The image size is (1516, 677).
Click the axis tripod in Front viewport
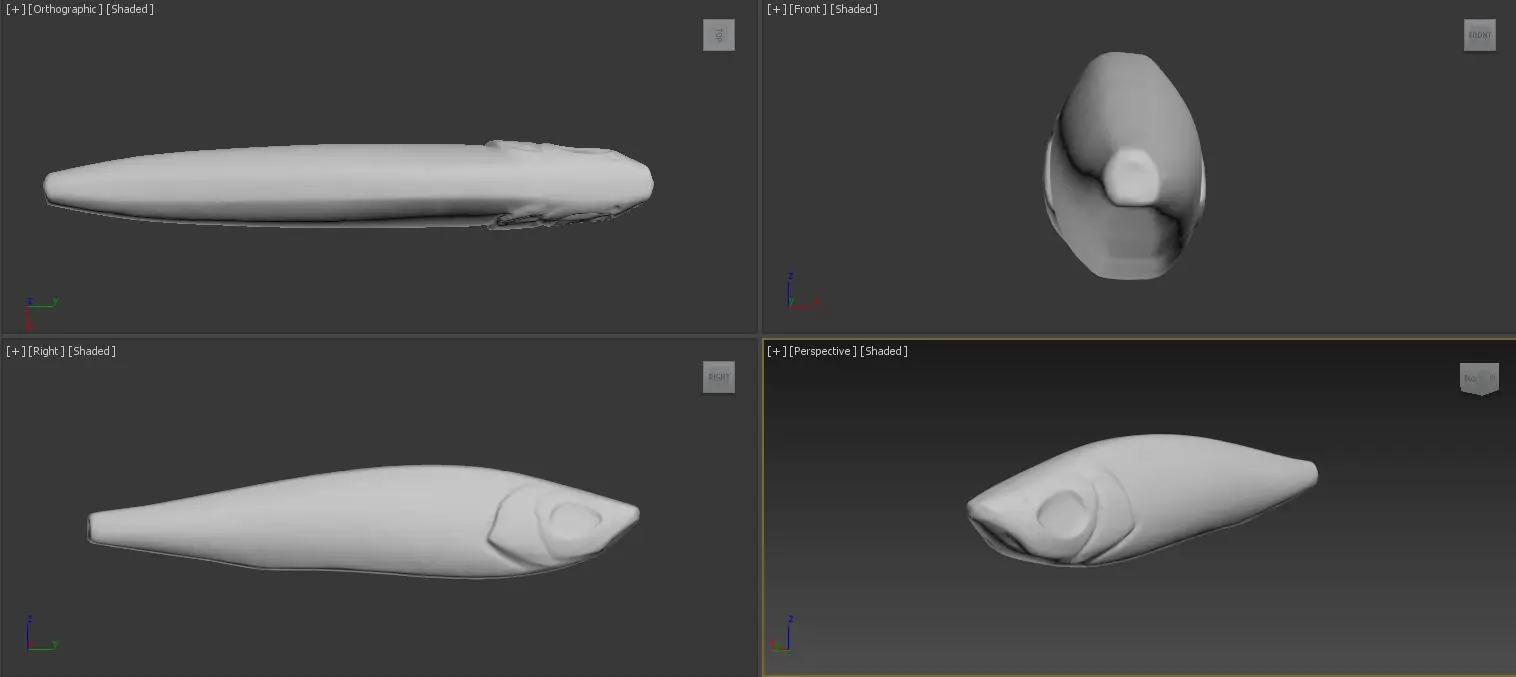pyautogui.click(x=798, y=294)
